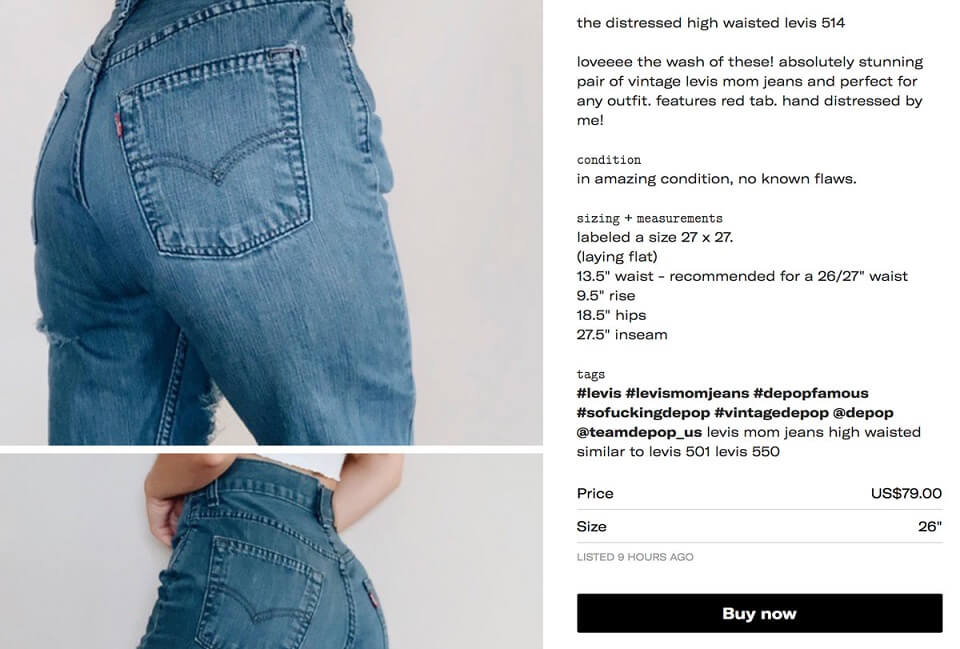Open the #sofuckingdepop hashtag link
Image resolution: width=960 pixels, height=649 pixels.
pyautogui.click(x=643, y=413)
